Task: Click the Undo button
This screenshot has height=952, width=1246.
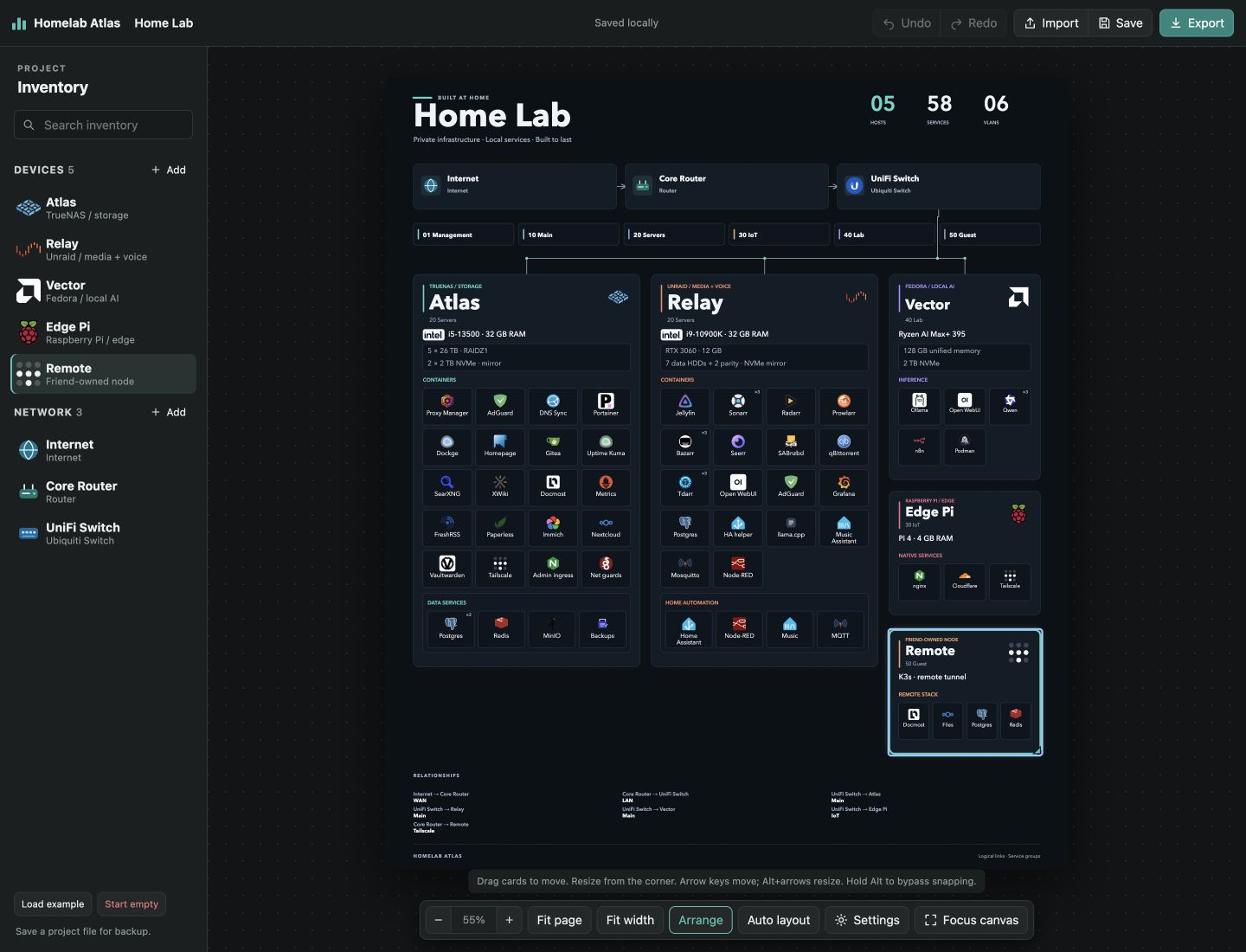Action: (907, 23)
